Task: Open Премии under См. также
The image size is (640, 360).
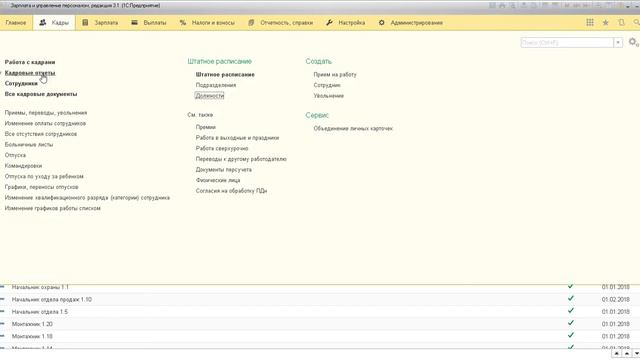Action: (206, 127)
